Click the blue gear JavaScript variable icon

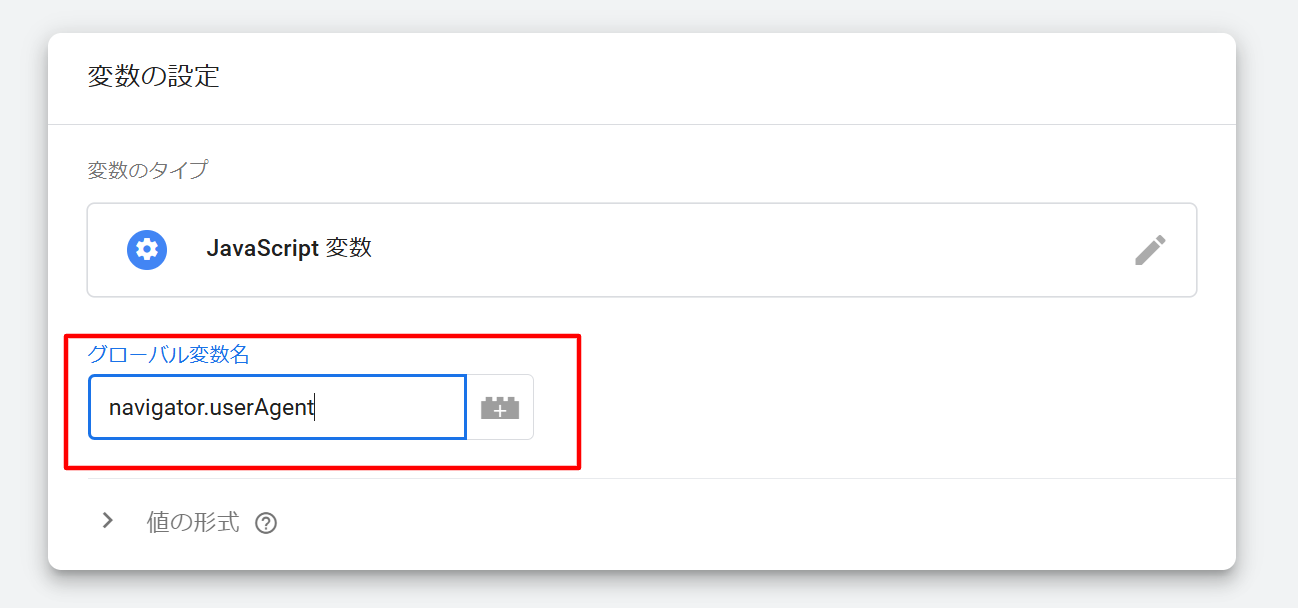click(x=147, y=250)
